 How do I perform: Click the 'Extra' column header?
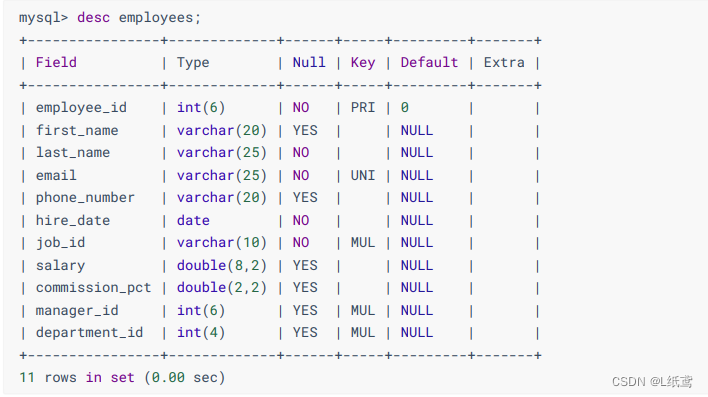tap(504, 62)
